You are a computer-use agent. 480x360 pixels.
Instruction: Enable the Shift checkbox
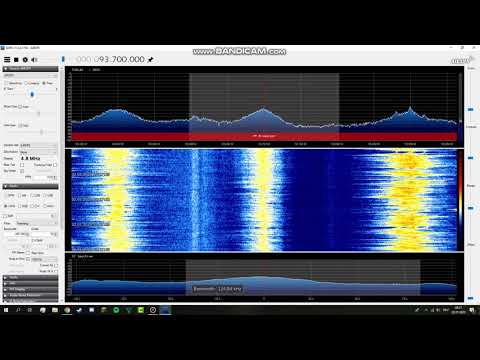click(6, 216)
